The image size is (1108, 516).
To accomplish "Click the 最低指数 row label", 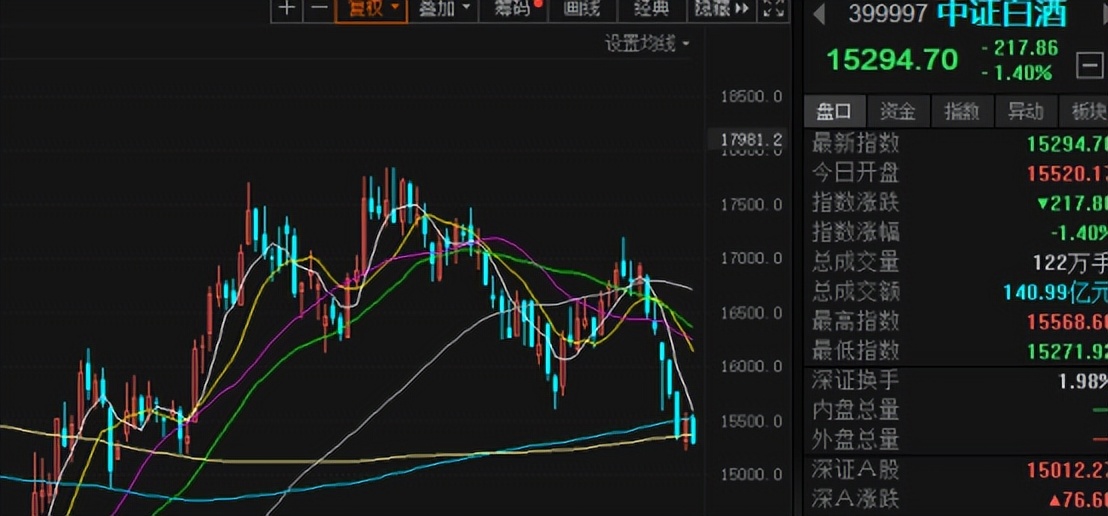I will point(855,350).
